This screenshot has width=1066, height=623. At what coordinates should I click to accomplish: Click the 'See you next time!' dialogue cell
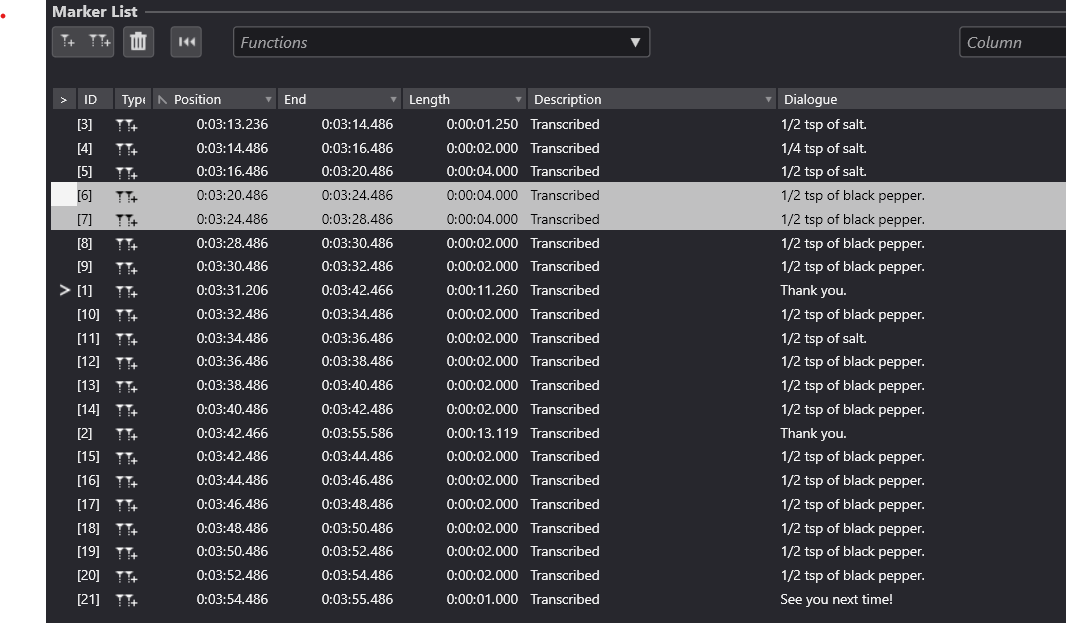coord(836,600)
